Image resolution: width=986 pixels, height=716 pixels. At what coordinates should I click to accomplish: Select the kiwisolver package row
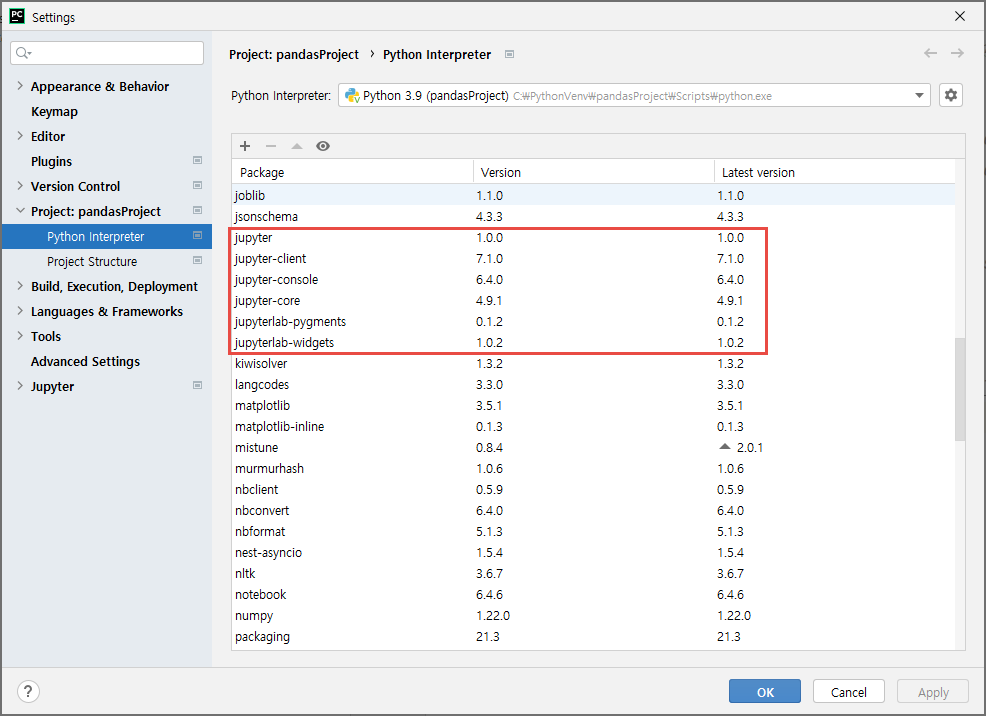(x=593, y=363)
